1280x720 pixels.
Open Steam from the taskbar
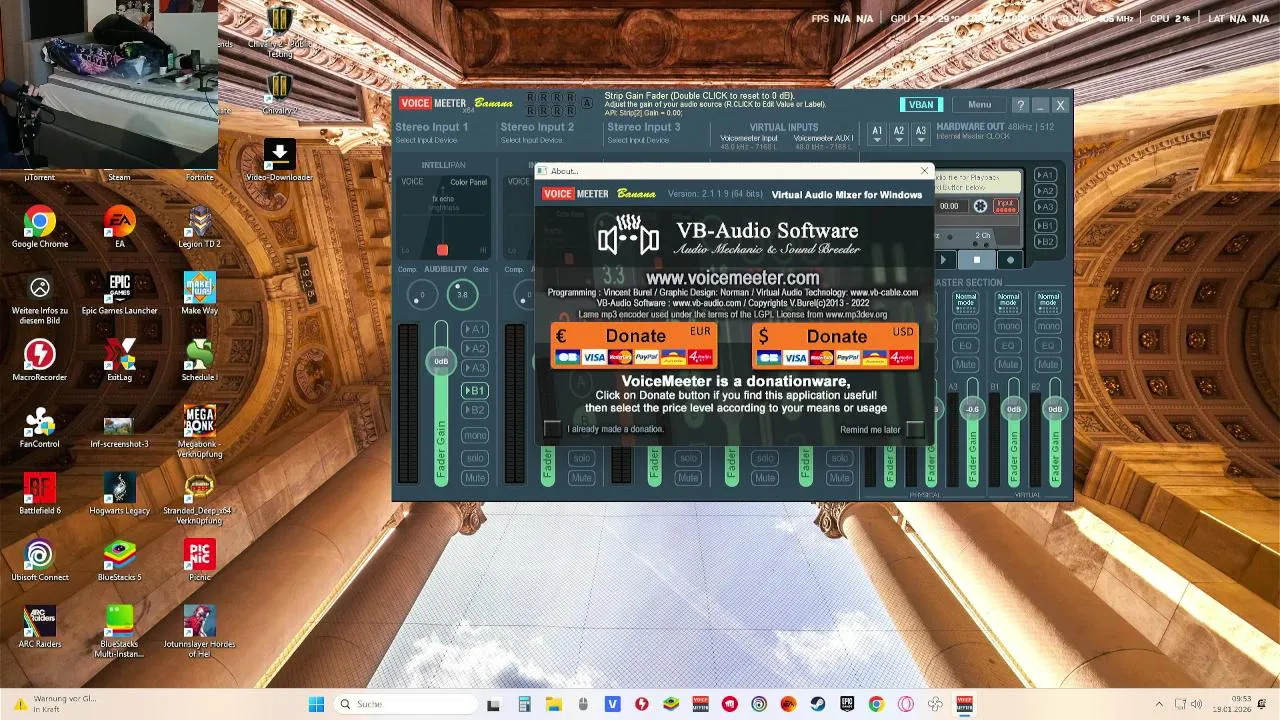tap(818, 704)
